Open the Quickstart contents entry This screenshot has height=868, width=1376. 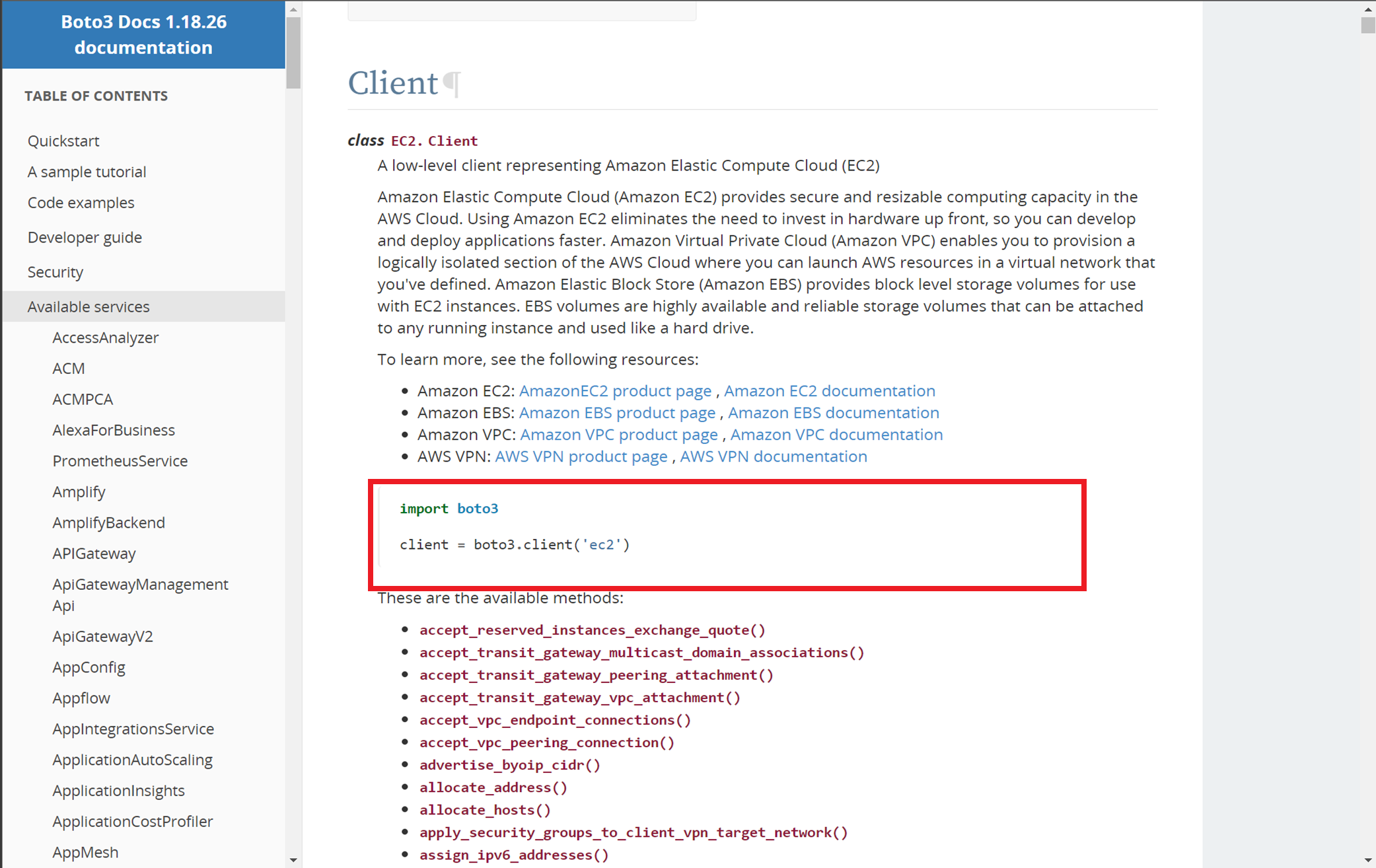[63, 141]
